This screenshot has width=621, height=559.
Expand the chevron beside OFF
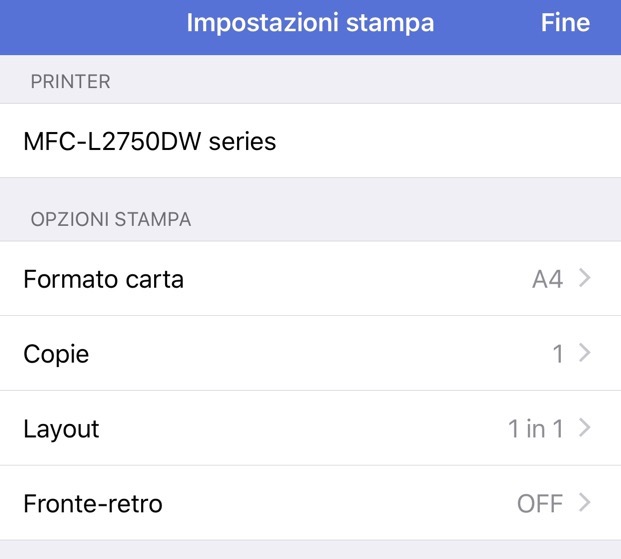point(586,504)
